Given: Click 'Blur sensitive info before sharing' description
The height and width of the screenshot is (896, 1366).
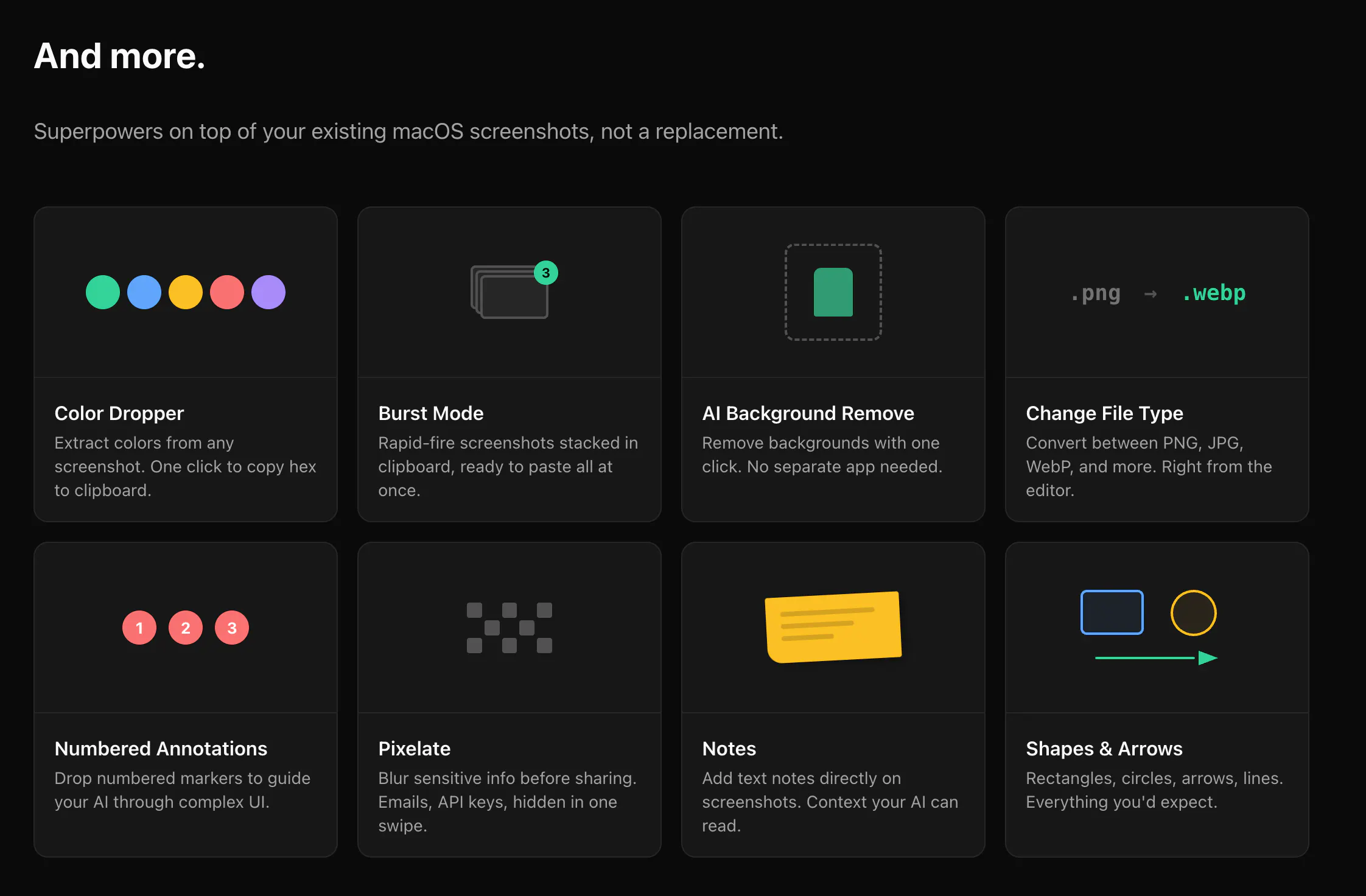Looking at the screenshot, I should tap(508, 802).
